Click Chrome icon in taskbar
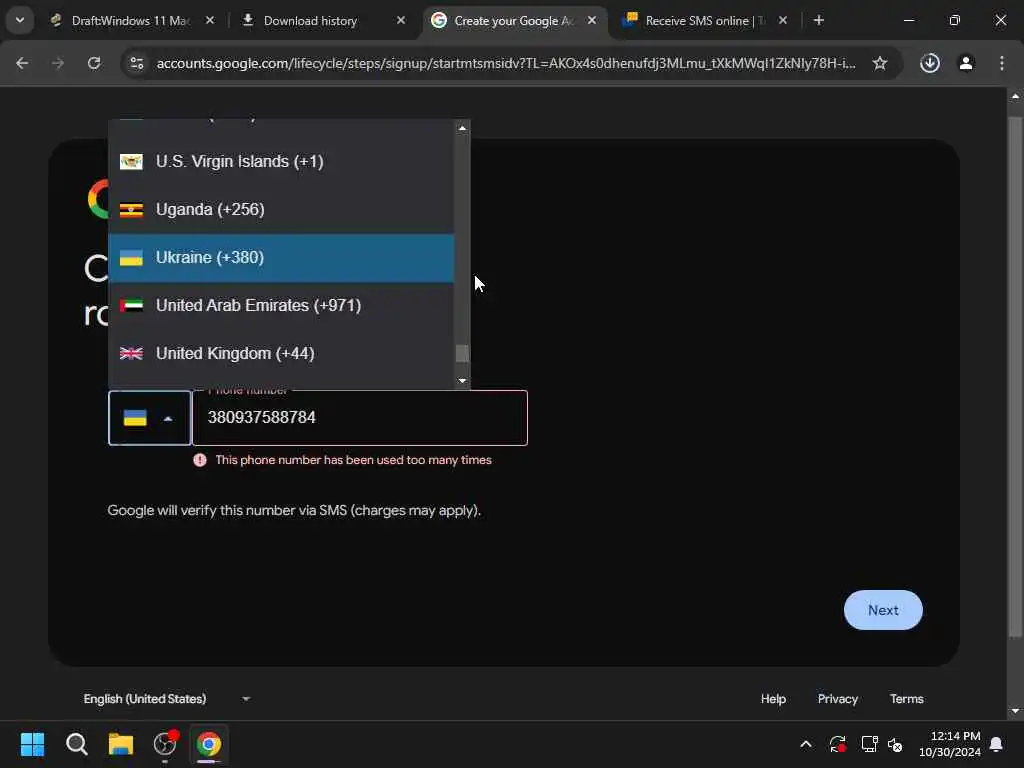This screenshot has width=1024, height=768. (209, 744)
